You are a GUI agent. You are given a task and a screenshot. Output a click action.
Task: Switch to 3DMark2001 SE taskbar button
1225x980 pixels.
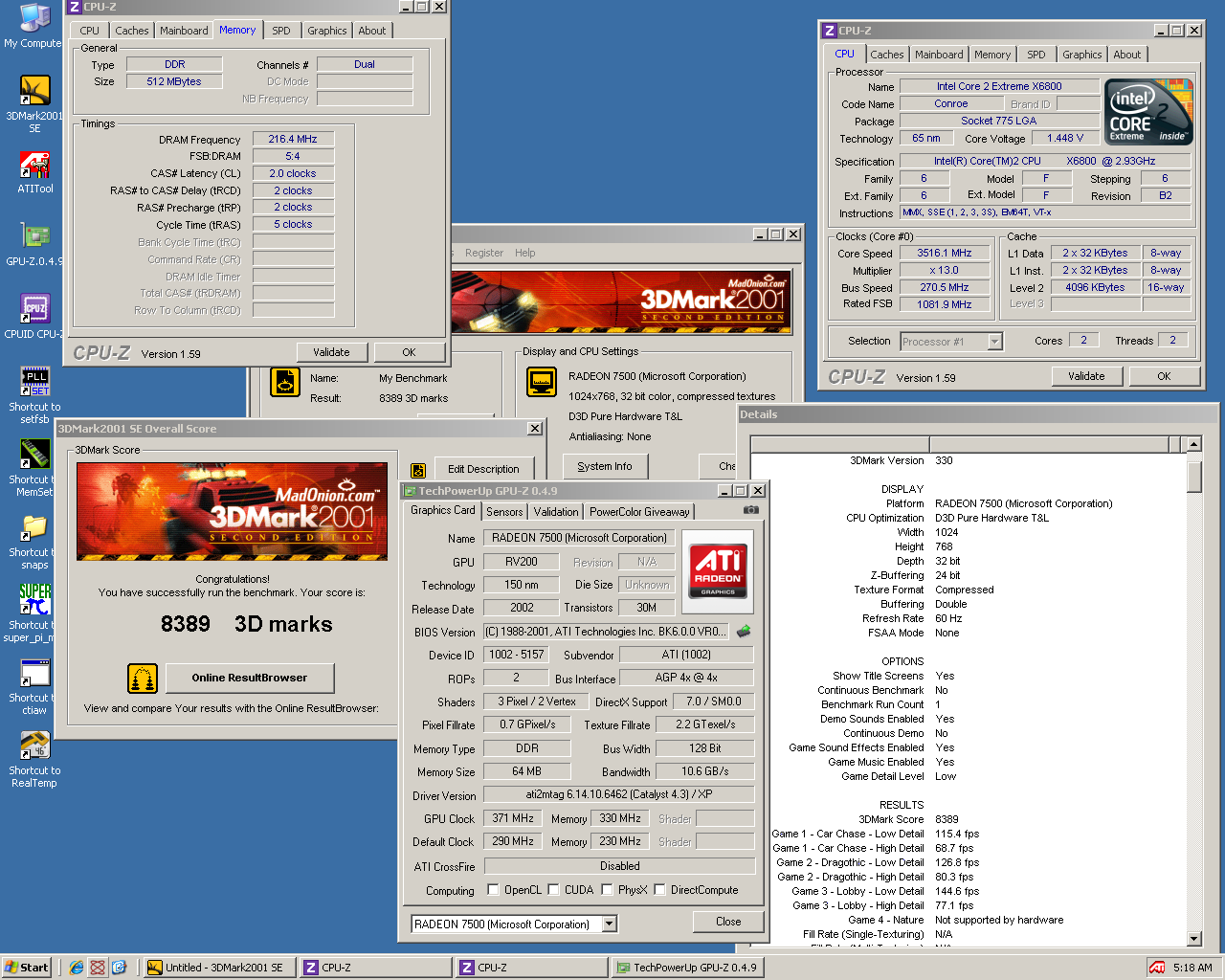(218, 968)
